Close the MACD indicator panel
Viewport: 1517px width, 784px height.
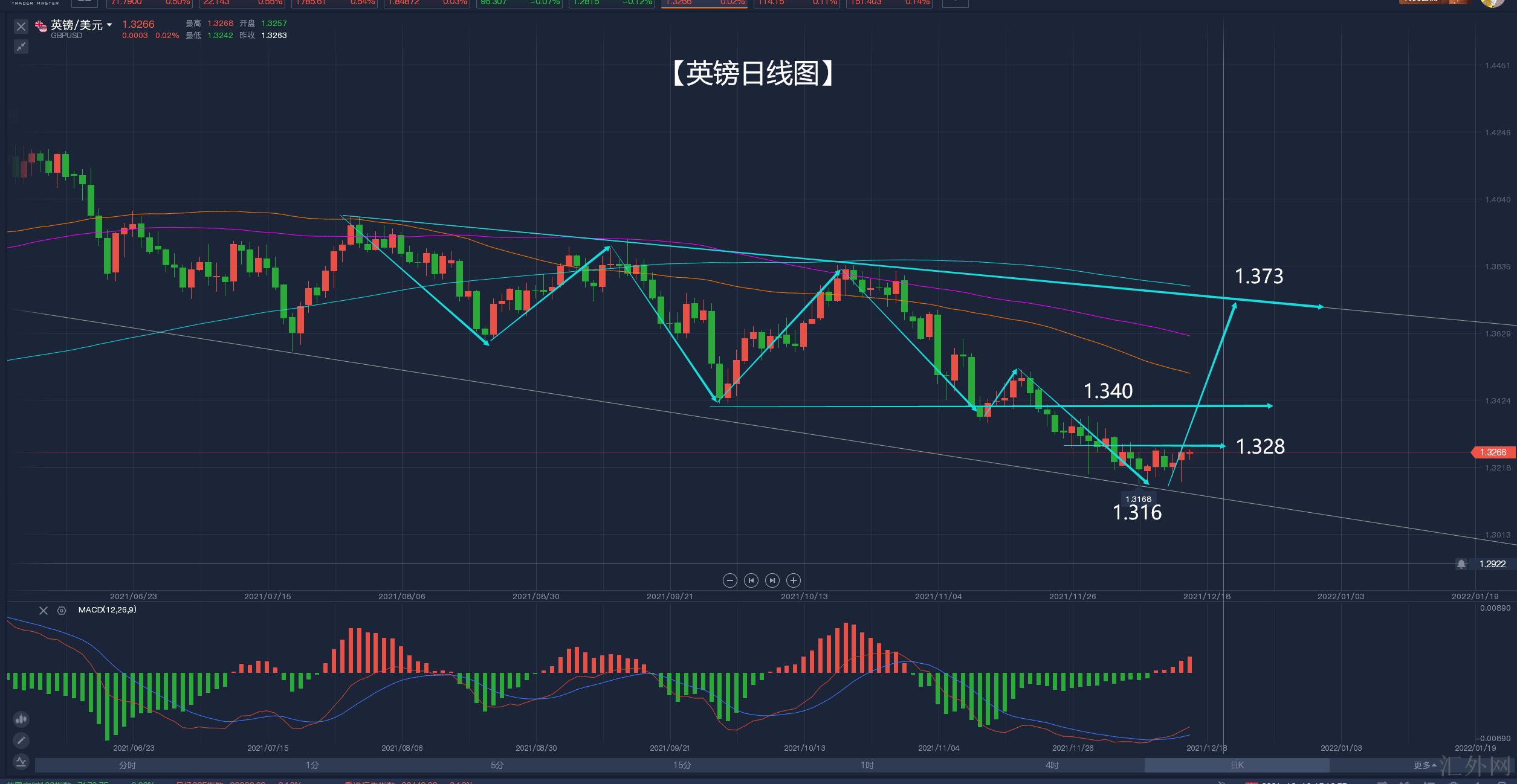coord(43,611)
